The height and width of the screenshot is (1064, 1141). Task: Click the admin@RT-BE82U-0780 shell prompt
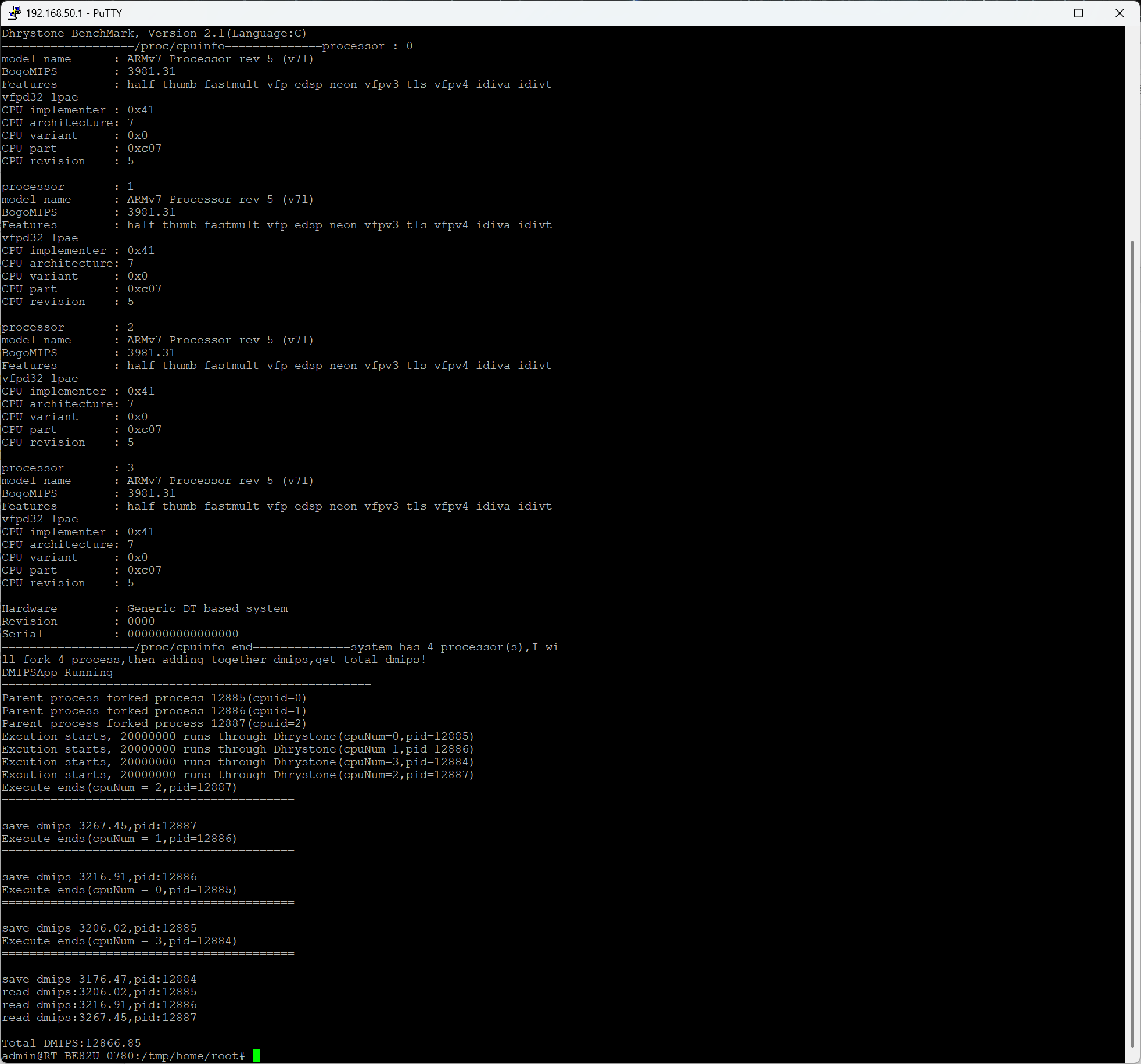122,1056
